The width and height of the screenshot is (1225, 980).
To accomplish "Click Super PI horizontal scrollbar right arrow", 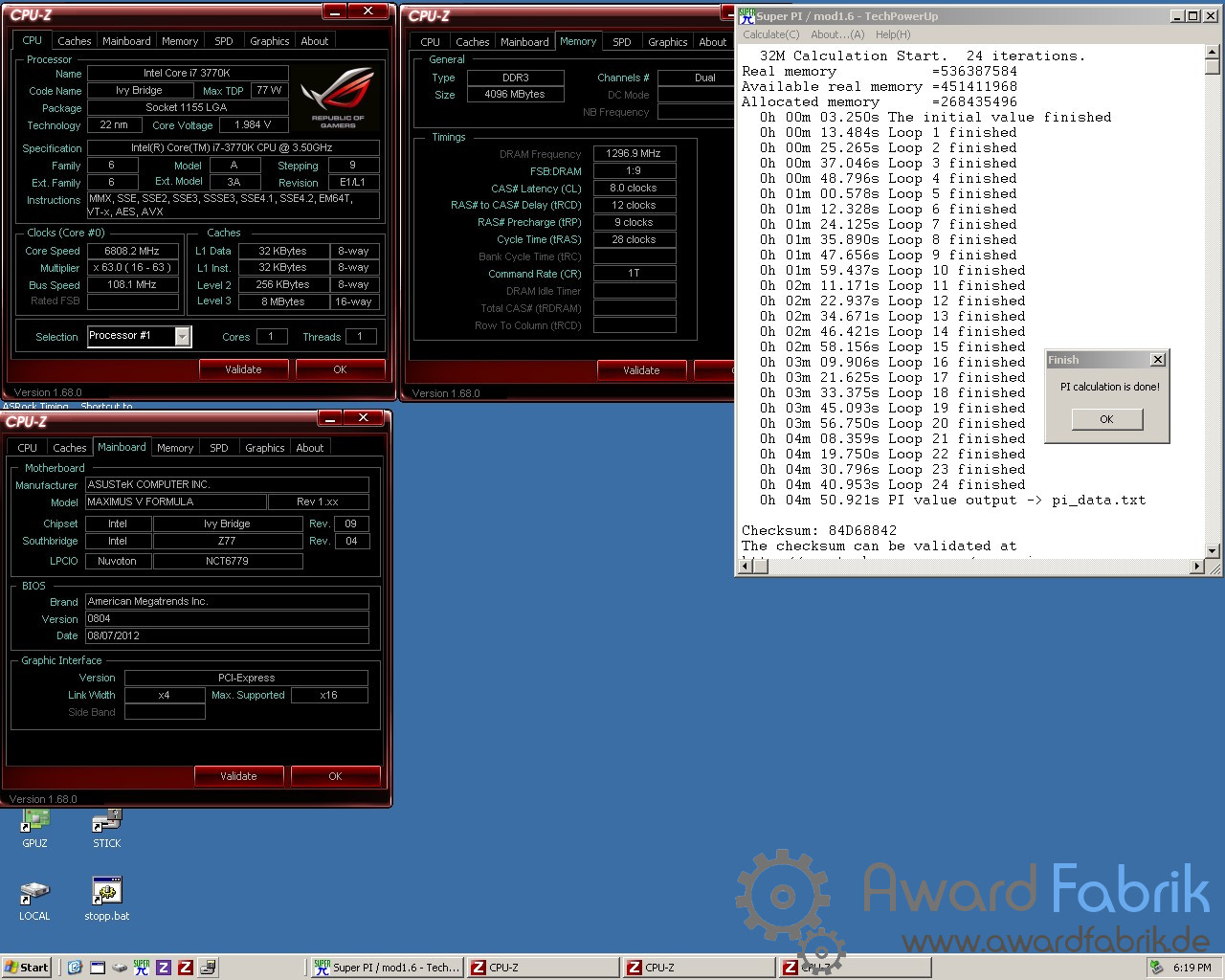I will pos(1196,567).
